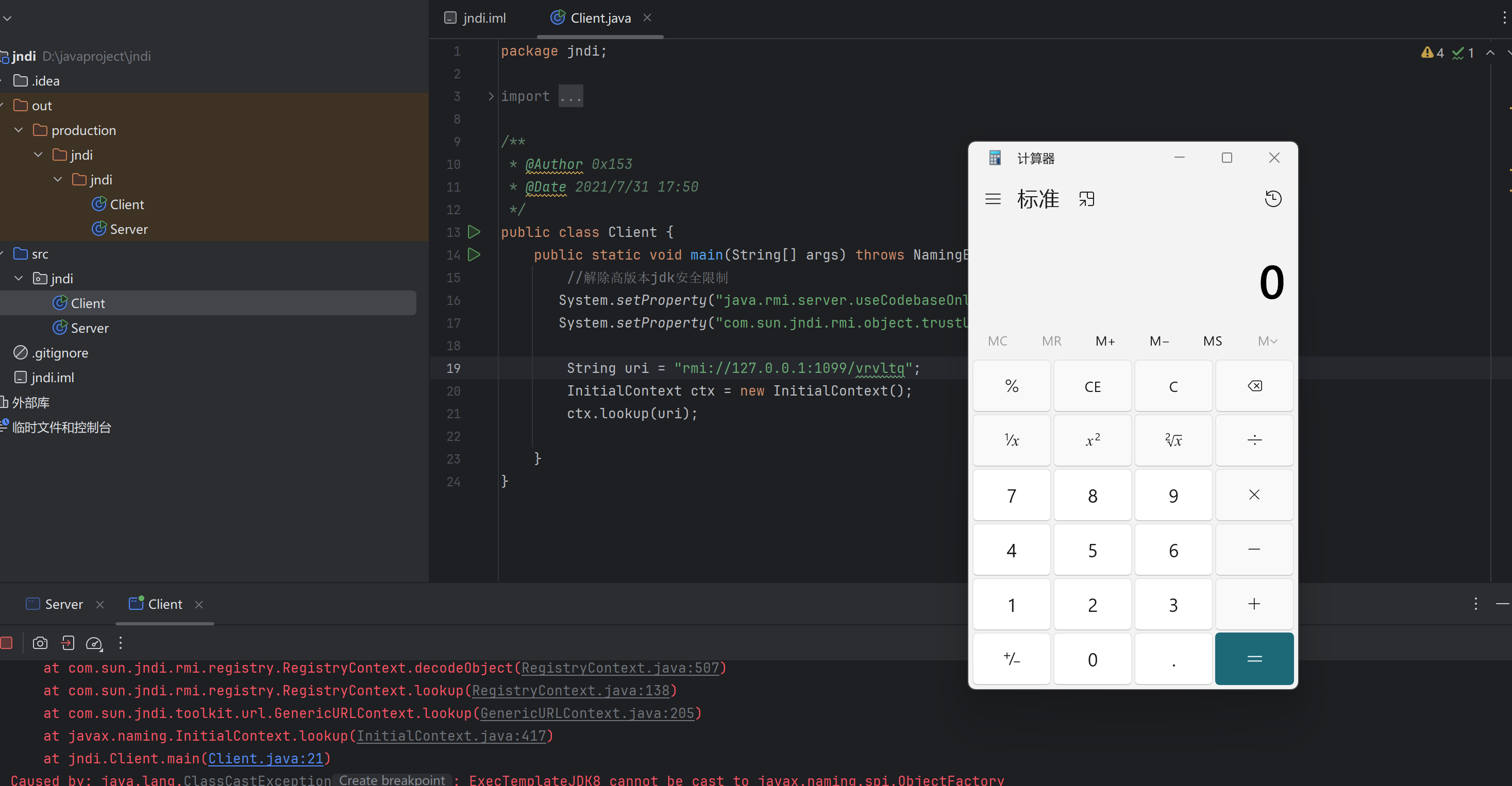Click the stop process red square icon

pos(7,643)
